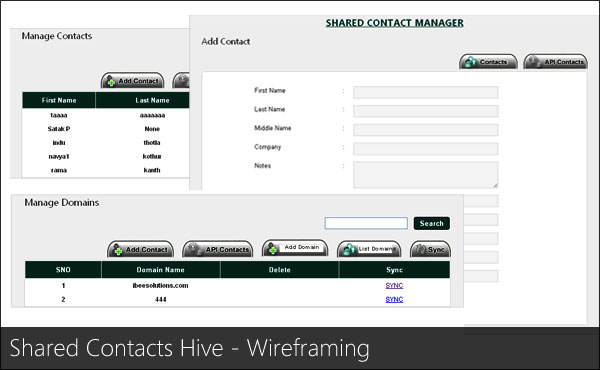This screenshot has width=600, height=370.
Task: Select first name 'Satak P' row
Action: [x=59, y=129]
